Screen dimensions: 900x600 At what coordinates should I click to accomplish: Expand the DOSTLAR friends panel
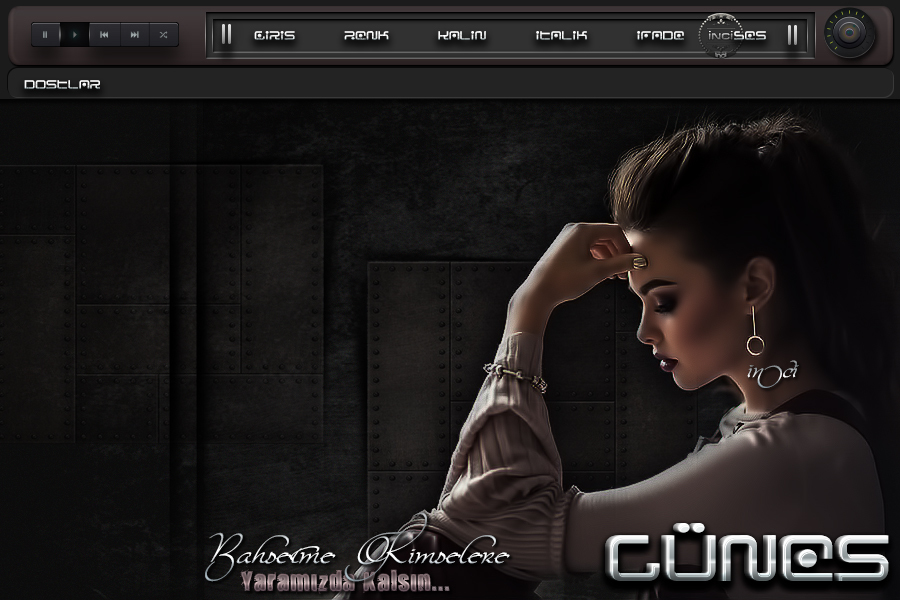click(62, 85)
